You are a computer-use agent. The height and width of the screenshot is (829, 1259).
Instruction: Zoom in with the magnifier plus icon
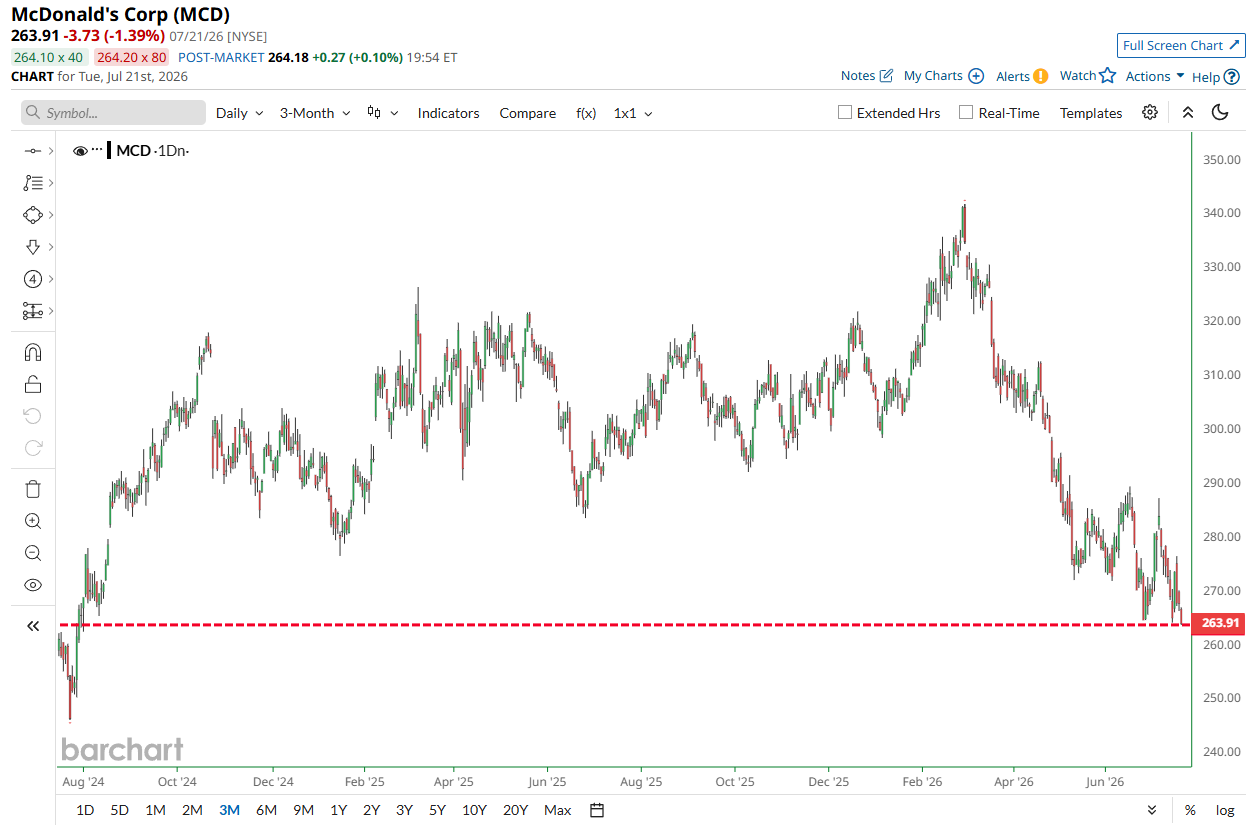pos(32,521)
